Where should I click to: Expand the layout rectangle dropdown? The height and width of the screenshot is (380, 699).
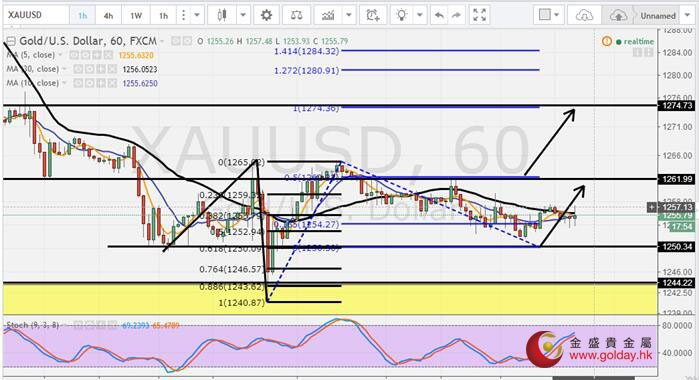click(549, 16)
